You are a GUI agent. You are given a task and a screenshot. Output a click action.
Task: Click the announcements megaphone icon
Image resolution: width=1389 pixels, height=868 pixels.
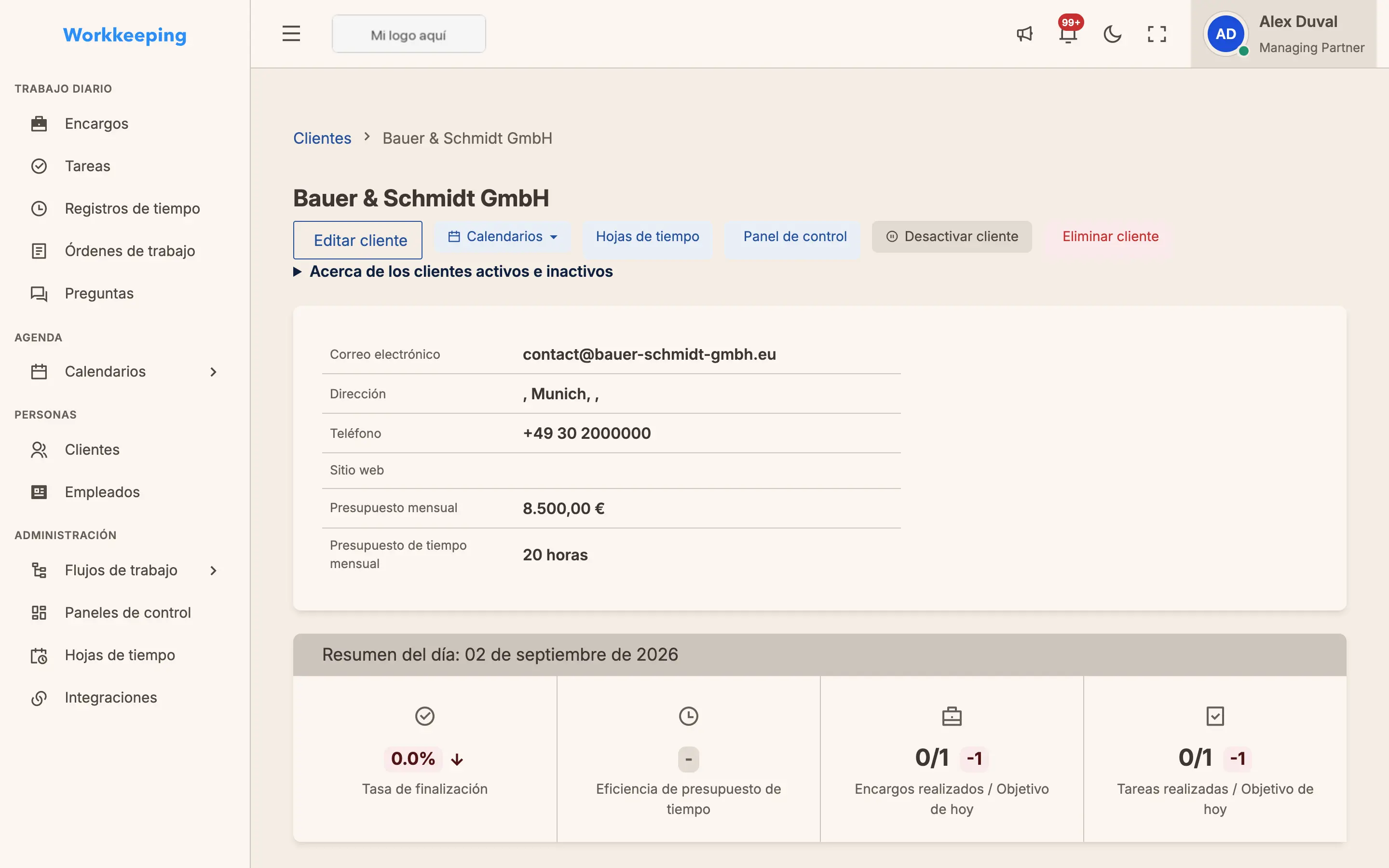pos(1024,34)
